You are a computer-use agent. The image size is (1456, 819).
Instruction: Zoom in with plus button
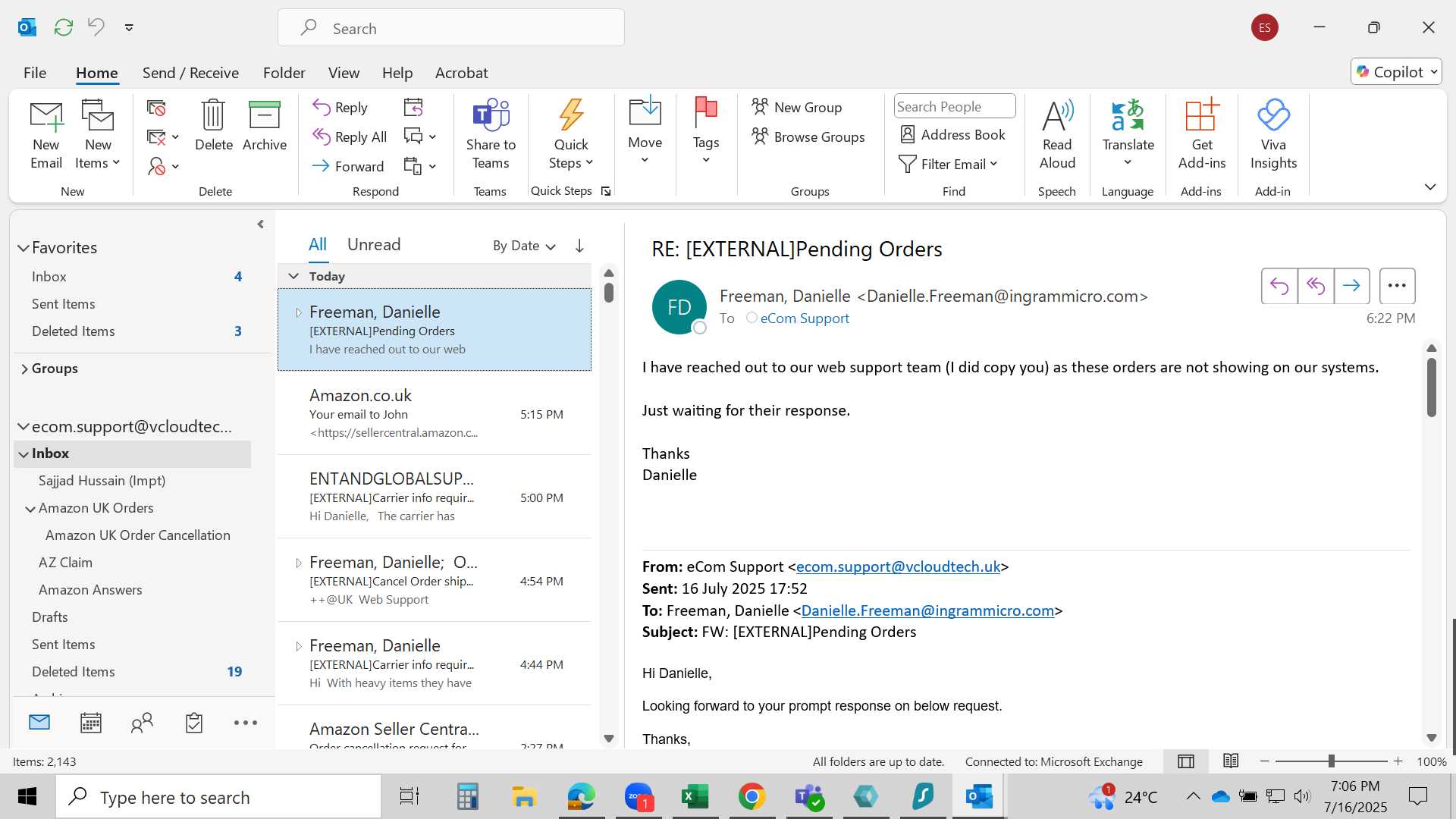point(1398,761)
